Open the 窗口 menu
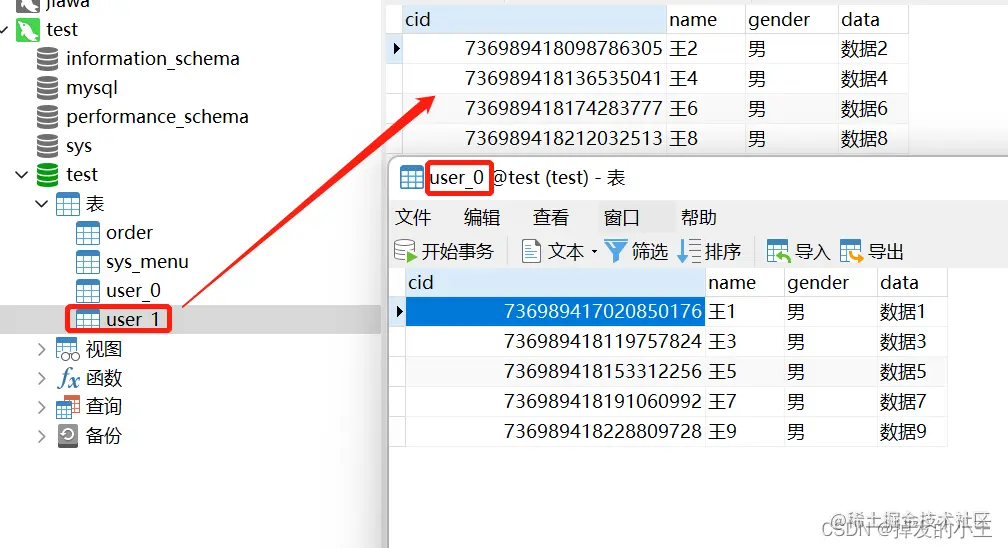Viewport: 1008px width, 548px height. (x=622, y=217)
